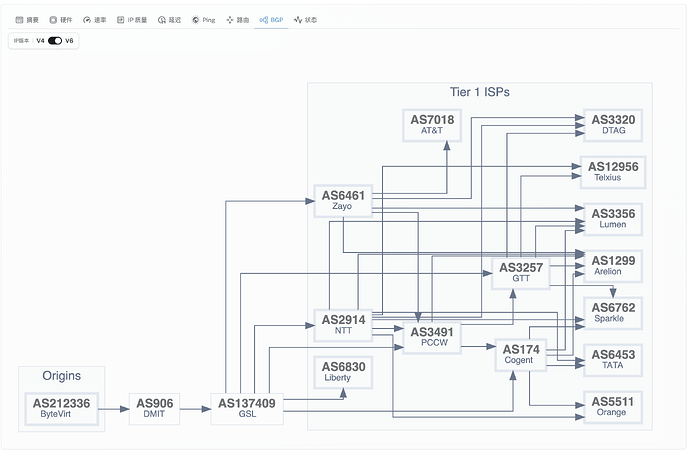690x453 pixels.
Task: Open the 状态 status tab
Action: (305, 20)
